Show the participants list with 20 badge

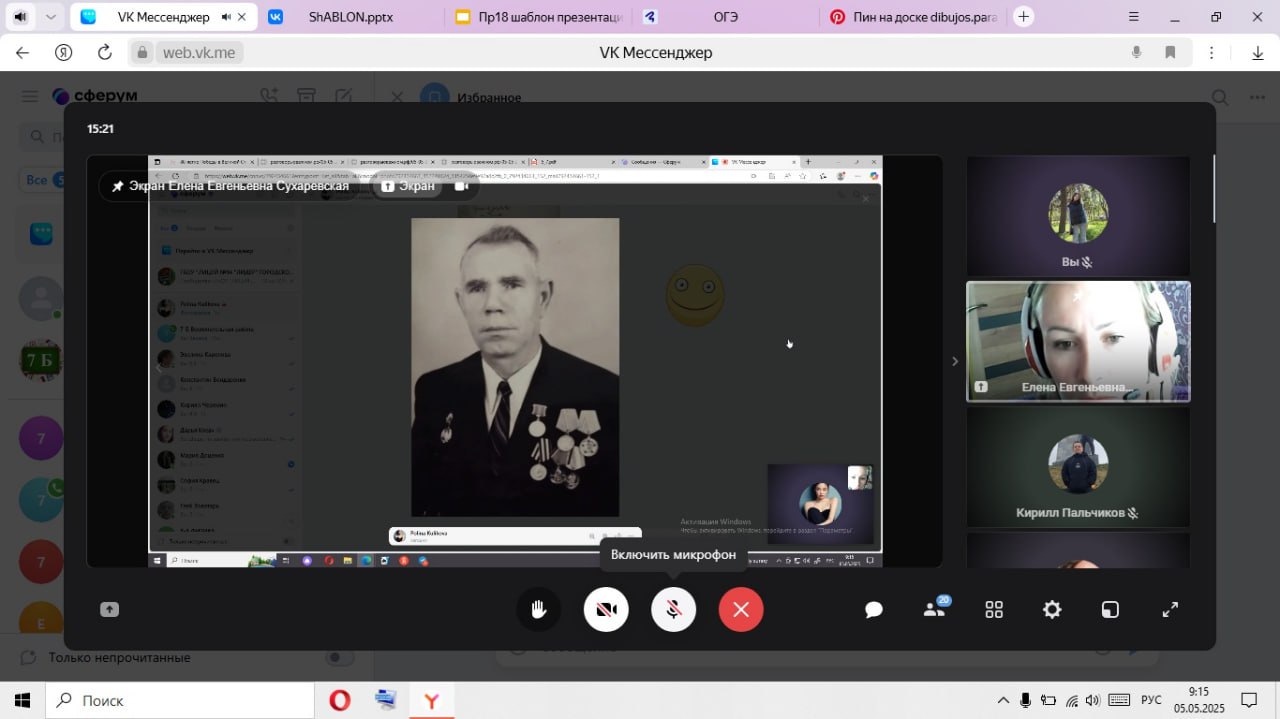[935, 609]
